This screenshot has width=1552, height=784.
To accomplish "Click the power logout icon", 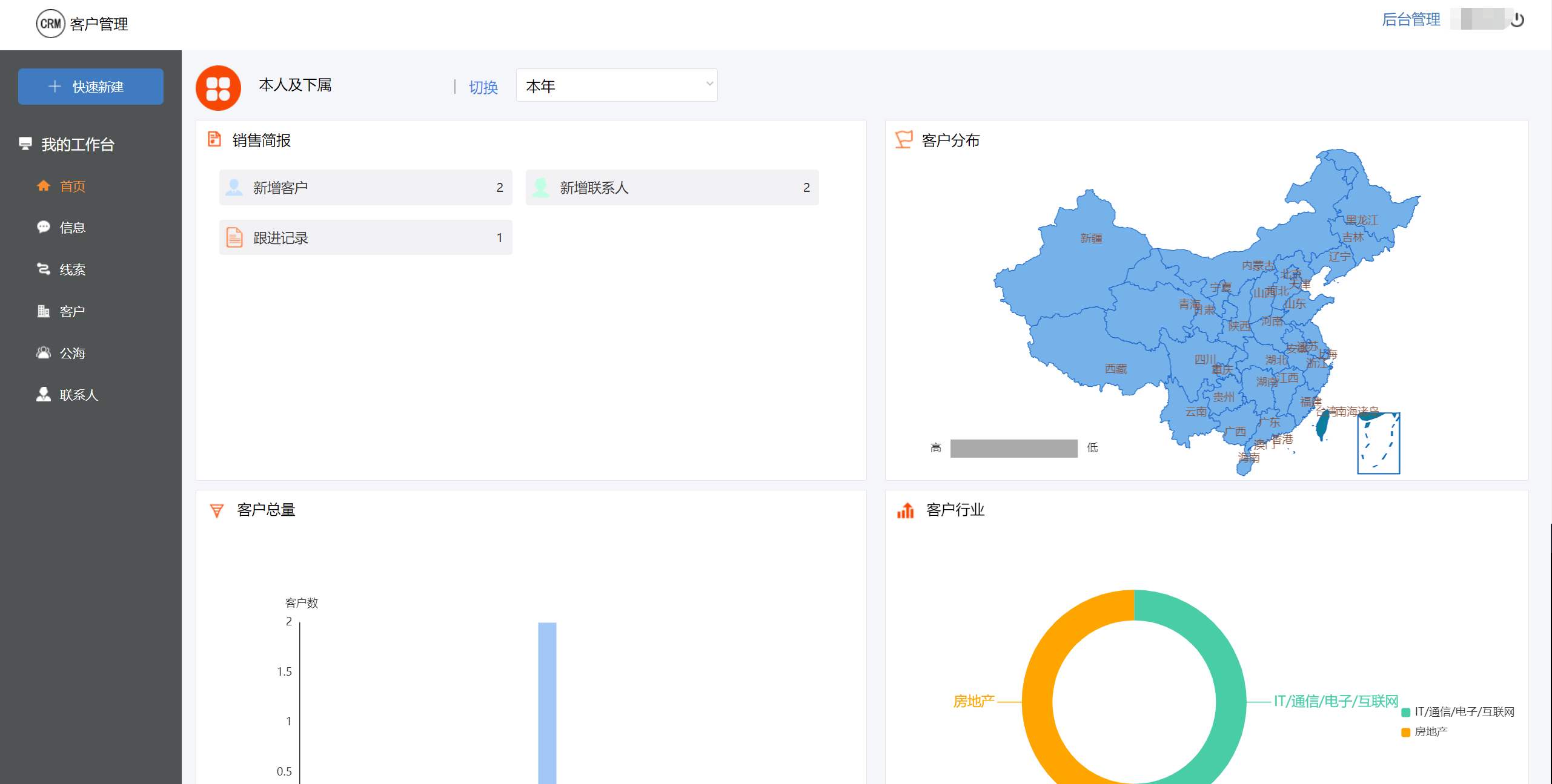I will tap(1517, 20).
